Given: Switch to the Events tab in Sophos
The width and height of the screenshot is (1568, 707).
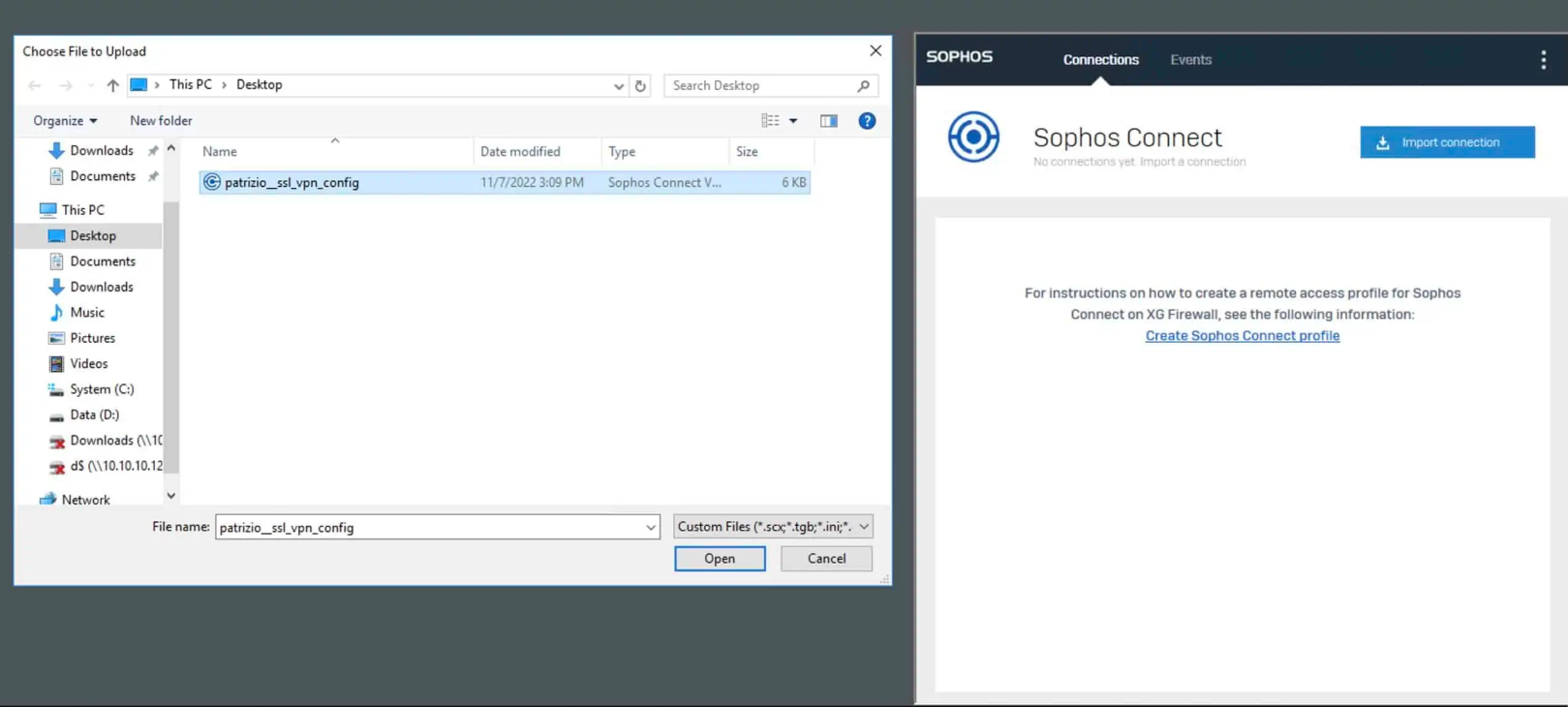Looking at the screenshot, I should point(1190,59).
